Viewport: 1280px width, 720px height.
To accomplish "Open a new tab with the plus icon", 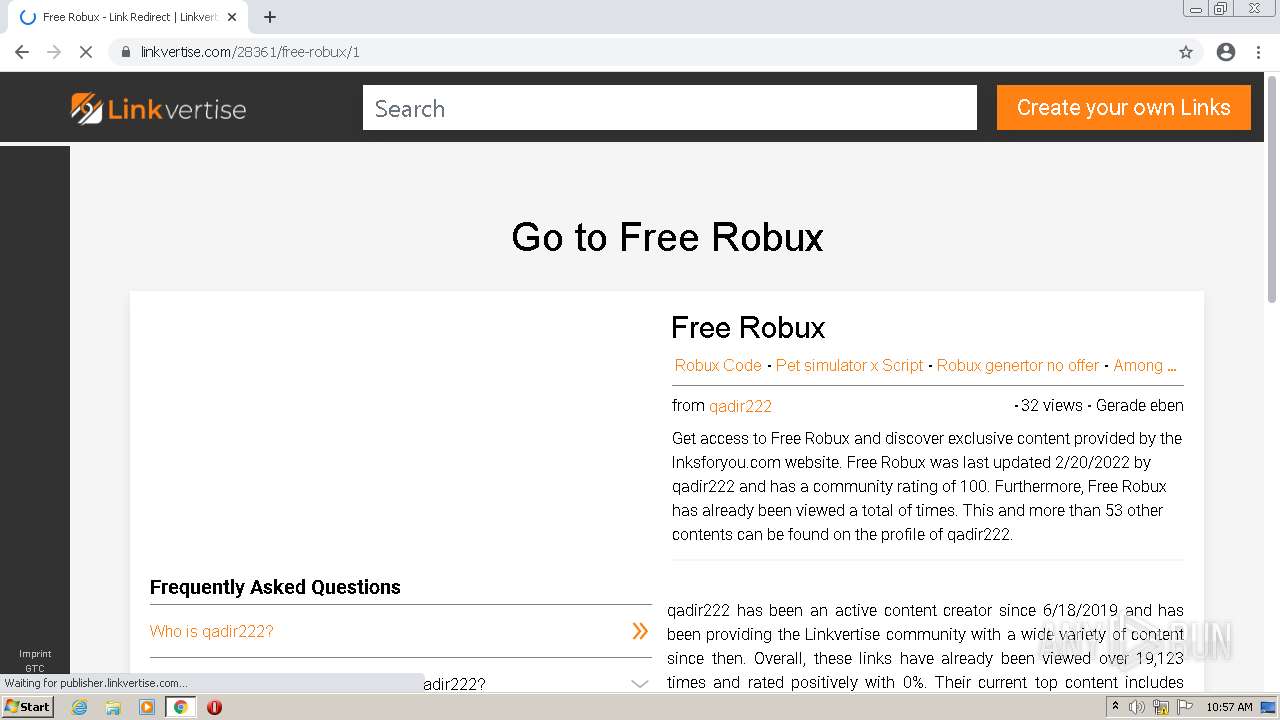I will [x=270, y=17].
